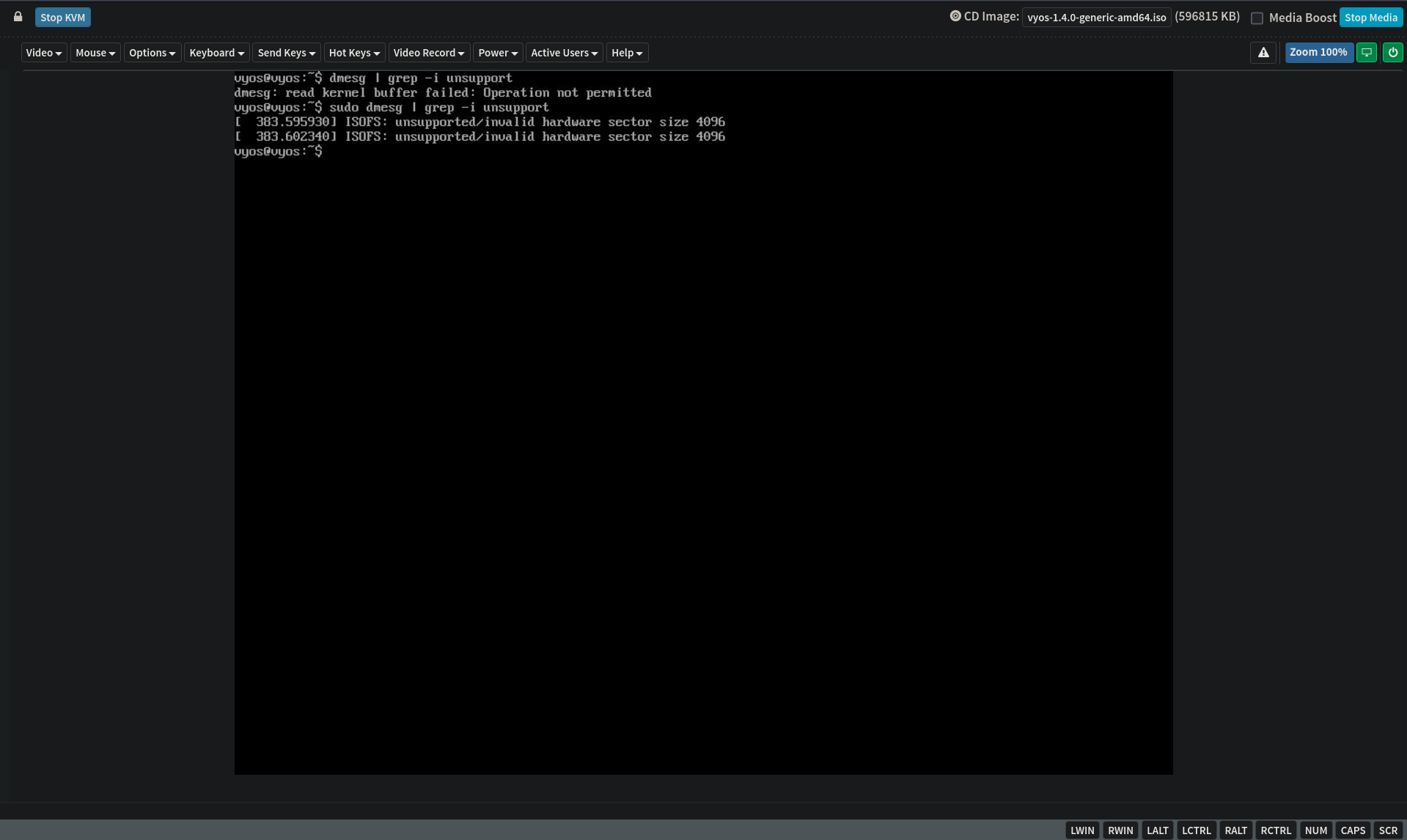Expand the Send Keys dropdown
1407x840 pixels.
tap(286, 53)
